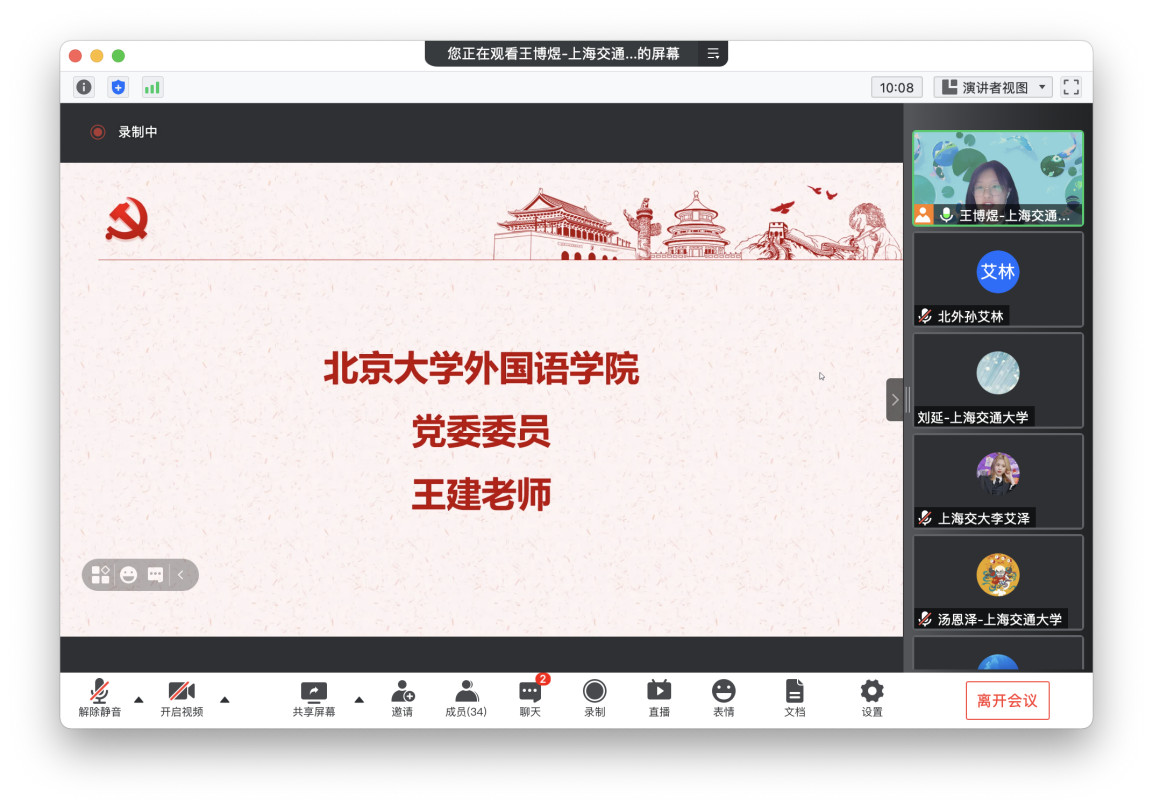Click muted mic icon on 上海交大李艾泽 tile
The image size is (1153, 808).
pyautogui.click(x=925, y=518)
